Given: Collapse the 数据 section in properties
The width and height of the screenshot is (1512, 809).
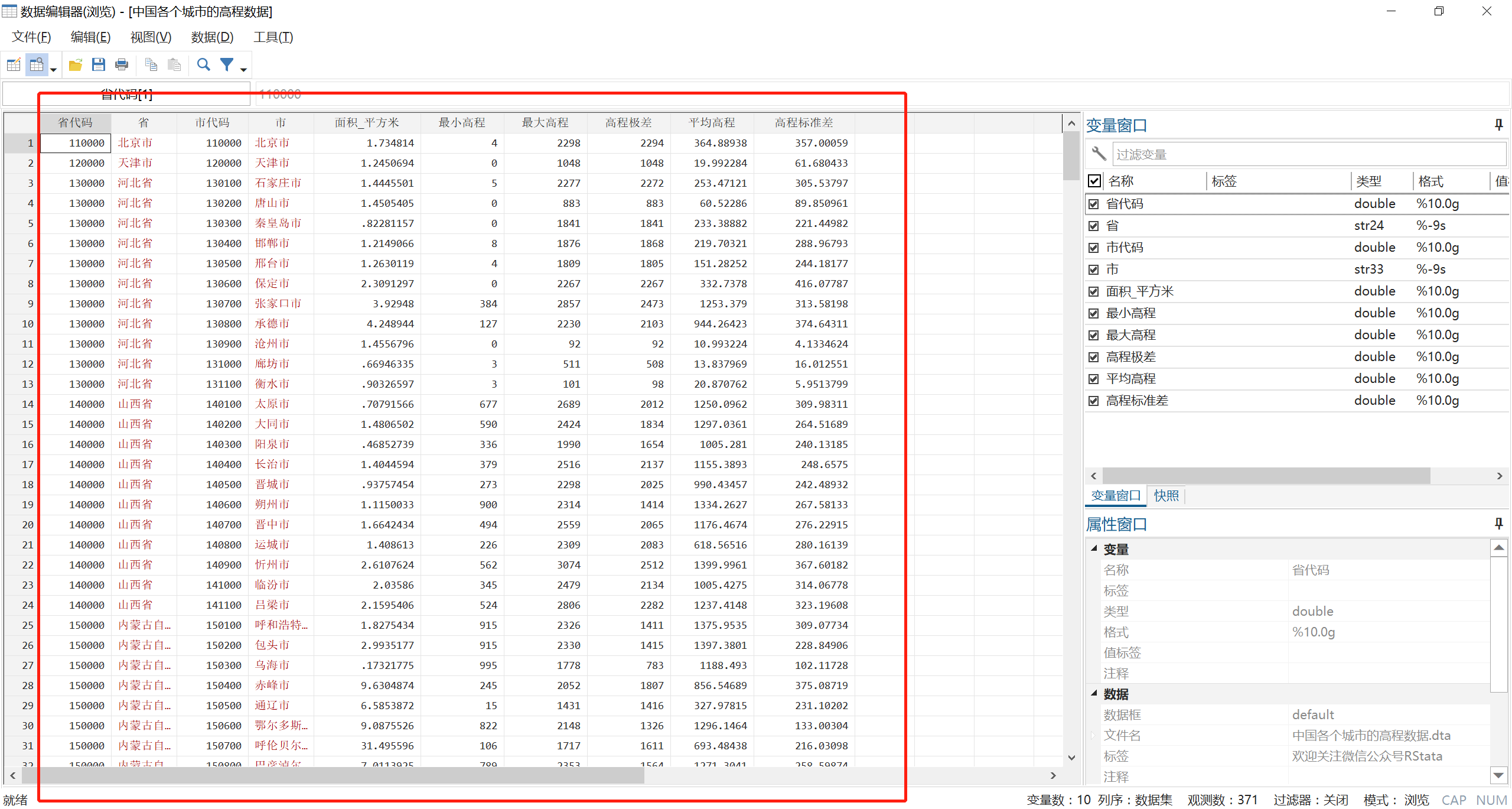Looking at the screenshot, I should (x=1094, y=693).
